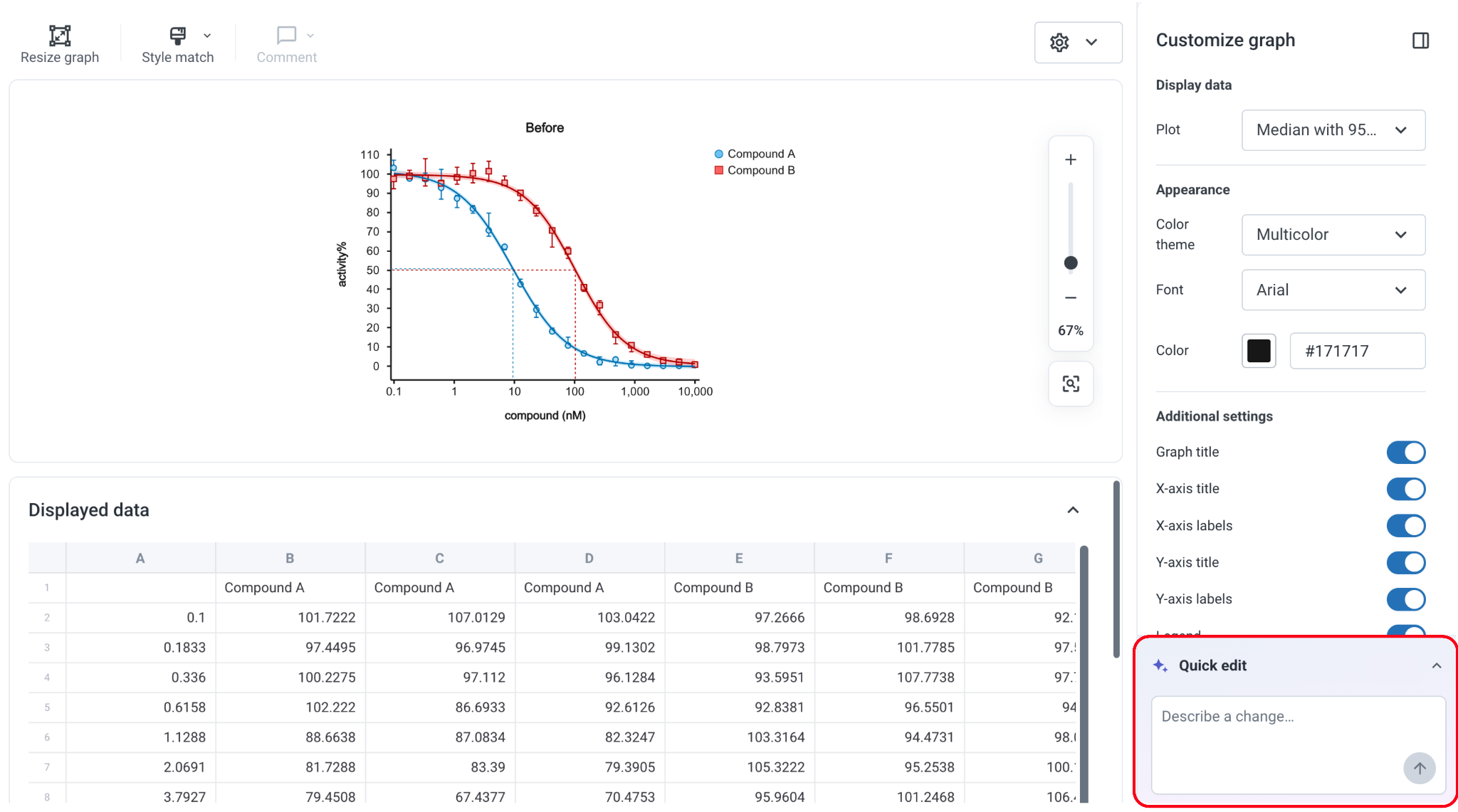
Task: Click the Compound B legend entry
Action: (755, 170)
